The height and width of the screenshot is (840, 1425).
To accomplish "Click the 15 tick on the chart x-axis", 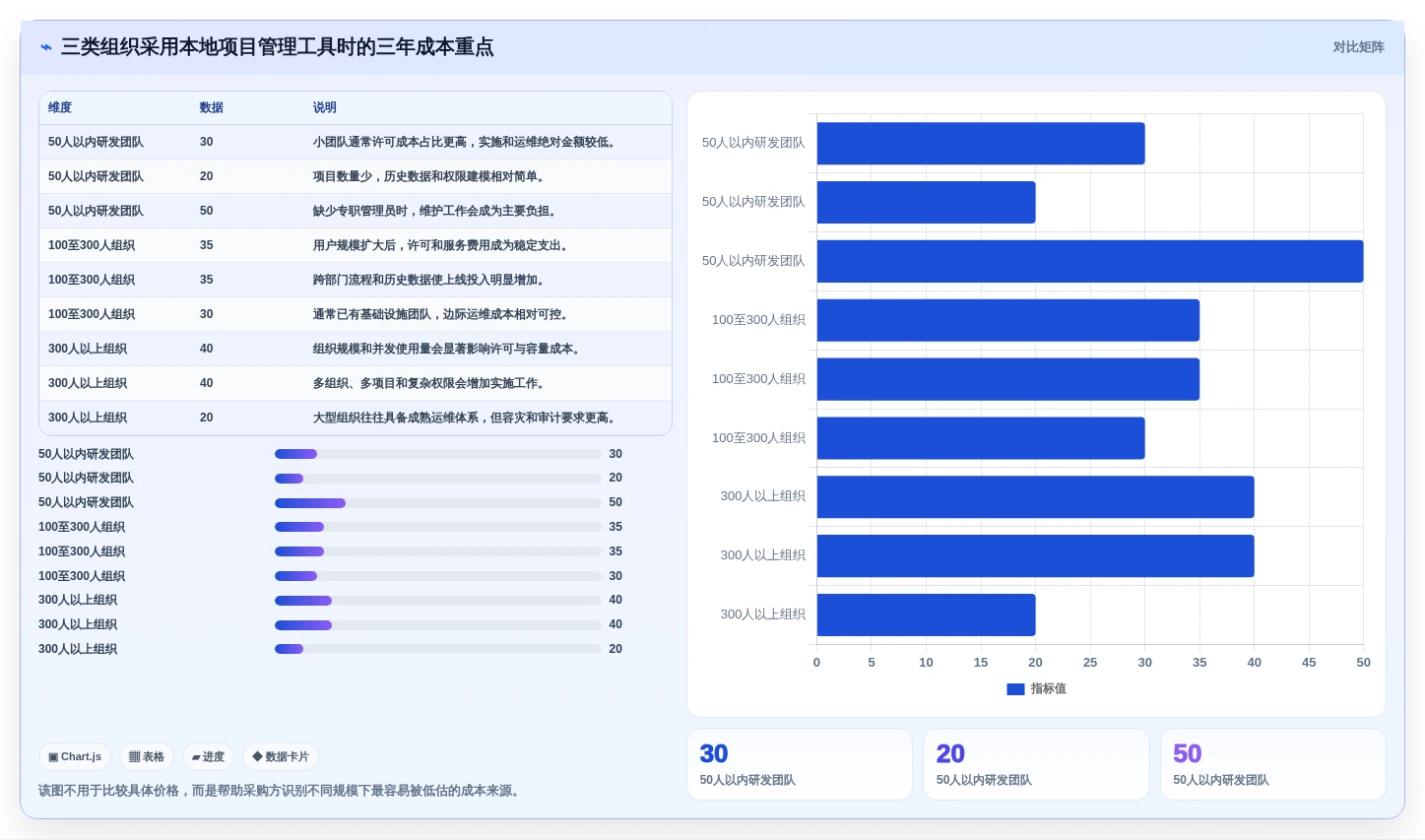I will (981, 663).
